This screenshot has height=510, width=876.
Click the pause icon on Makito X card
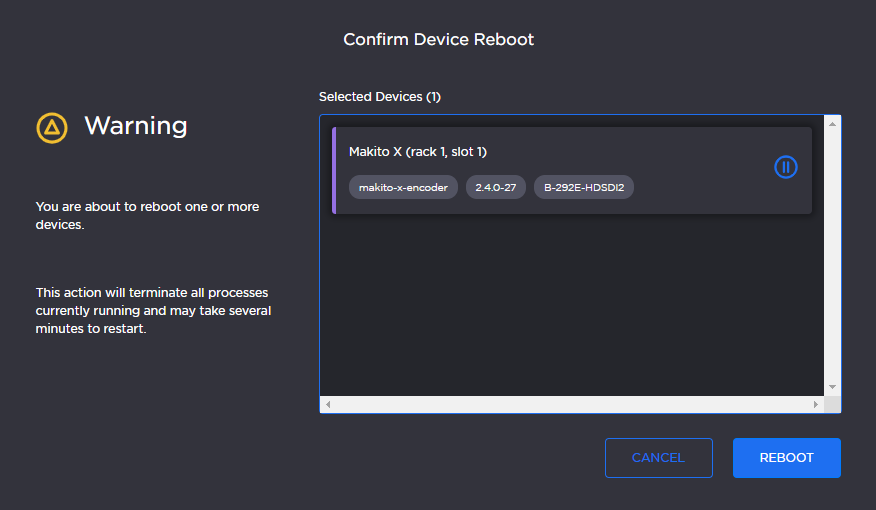(786, 168)
